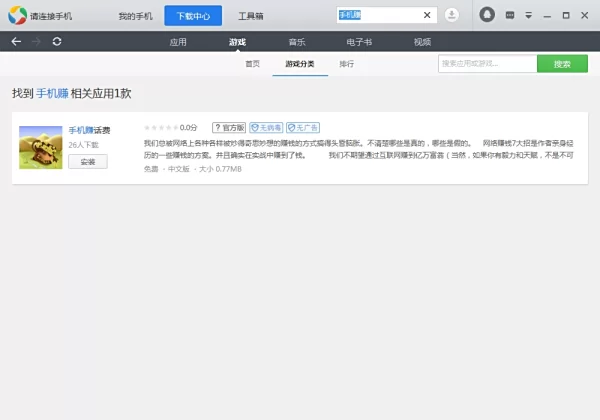Select the 排行 sub-tab
The width and height of the screenshot is (600, 420).
point(346,64)
